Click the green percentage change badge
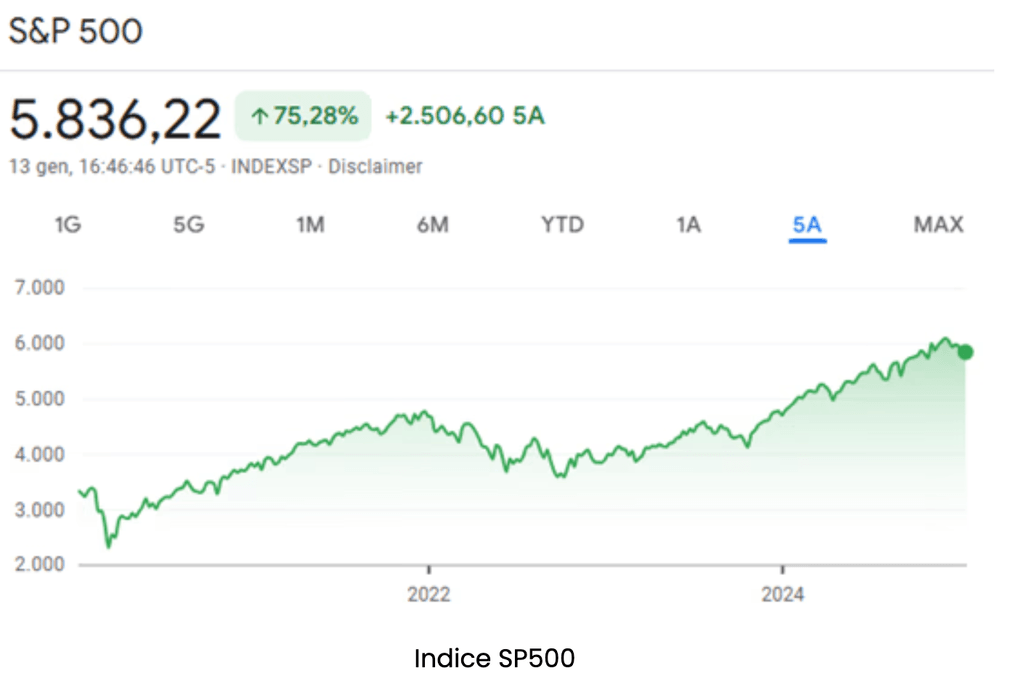 302,116
